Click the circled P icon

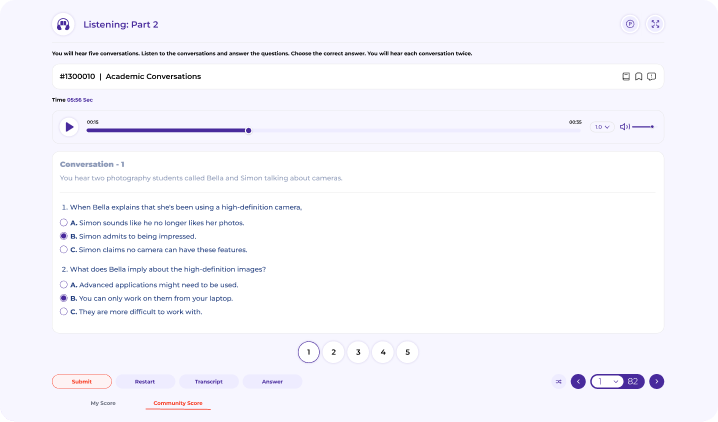point(630,24)
